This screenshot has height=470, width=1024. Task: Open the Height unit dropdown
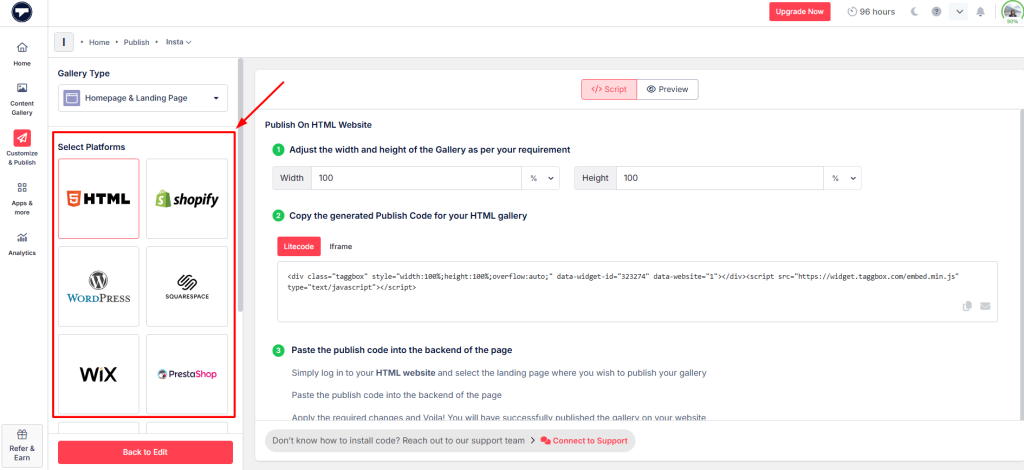point(843,178)
